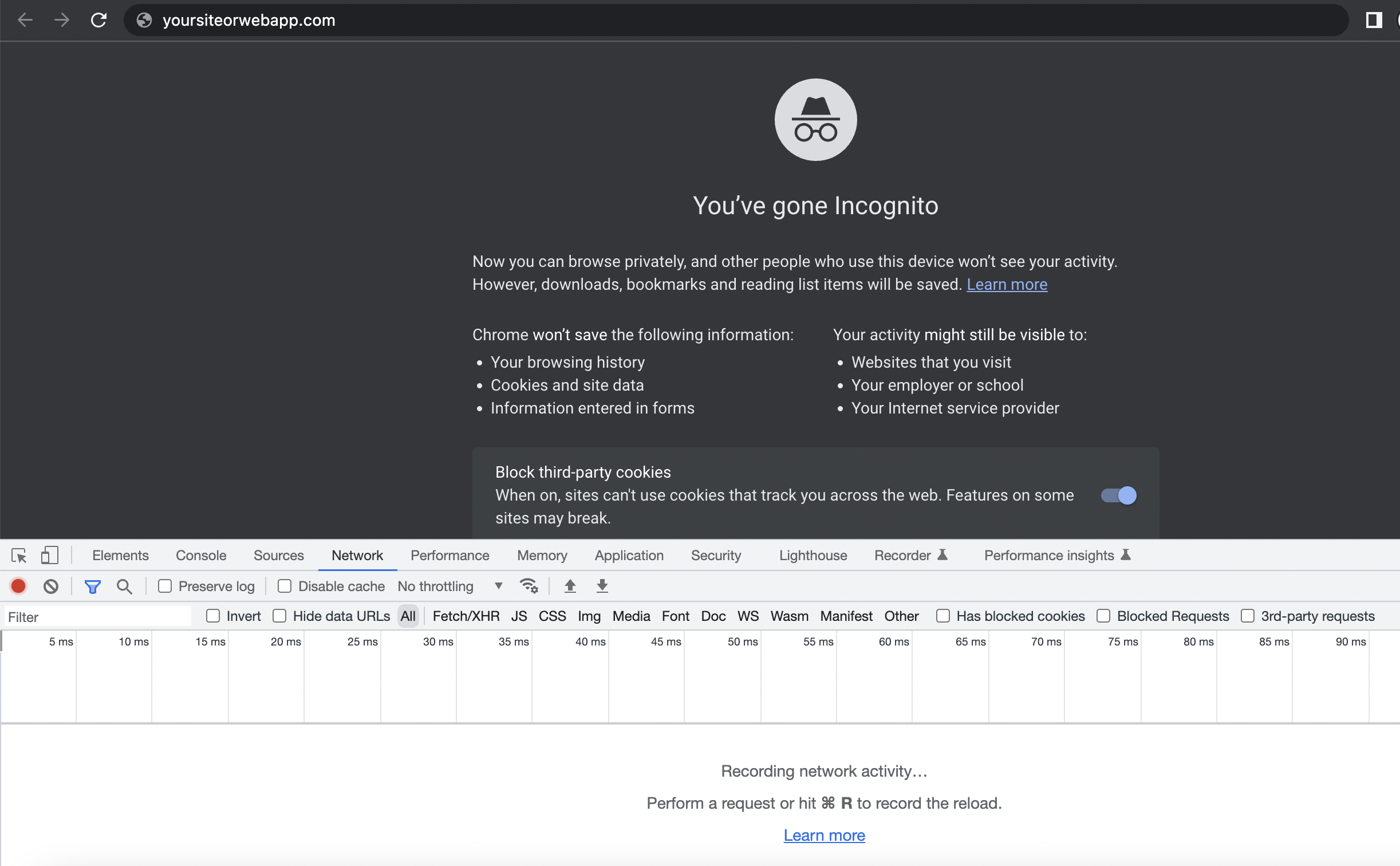1400x866 pixels.
Task: Turn off Block third-party cookies toggle
Action: pyautogui.click(x=1118, y=495)
